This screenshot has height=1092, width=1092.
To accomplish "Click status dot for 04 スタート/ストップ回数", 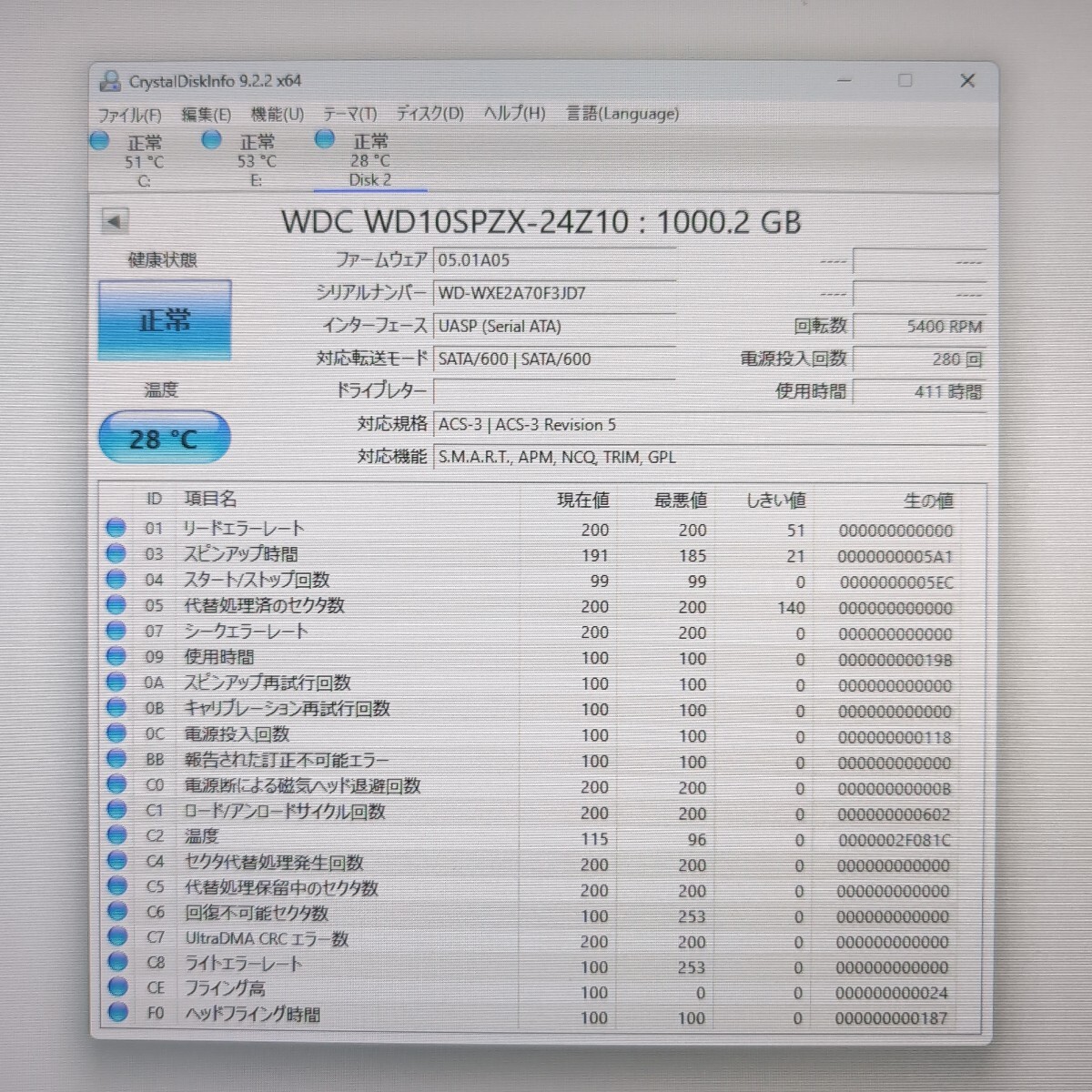I will click(116, 579).
